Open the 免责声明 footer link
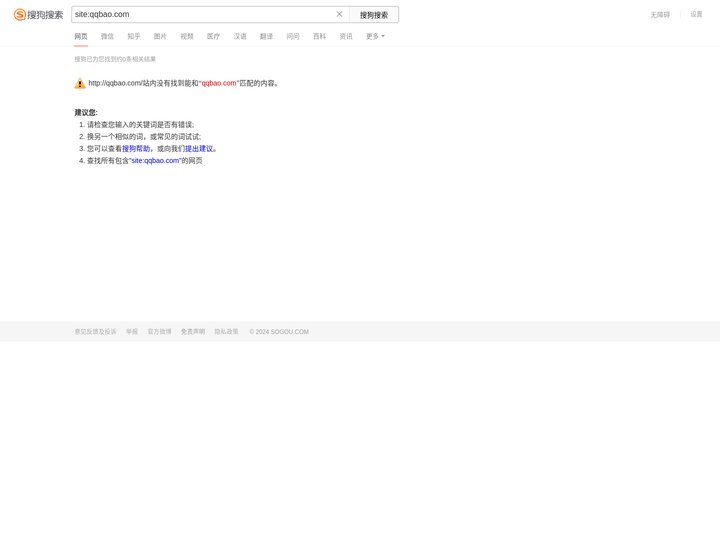The image size is (720, 540). tap(193, 332)
